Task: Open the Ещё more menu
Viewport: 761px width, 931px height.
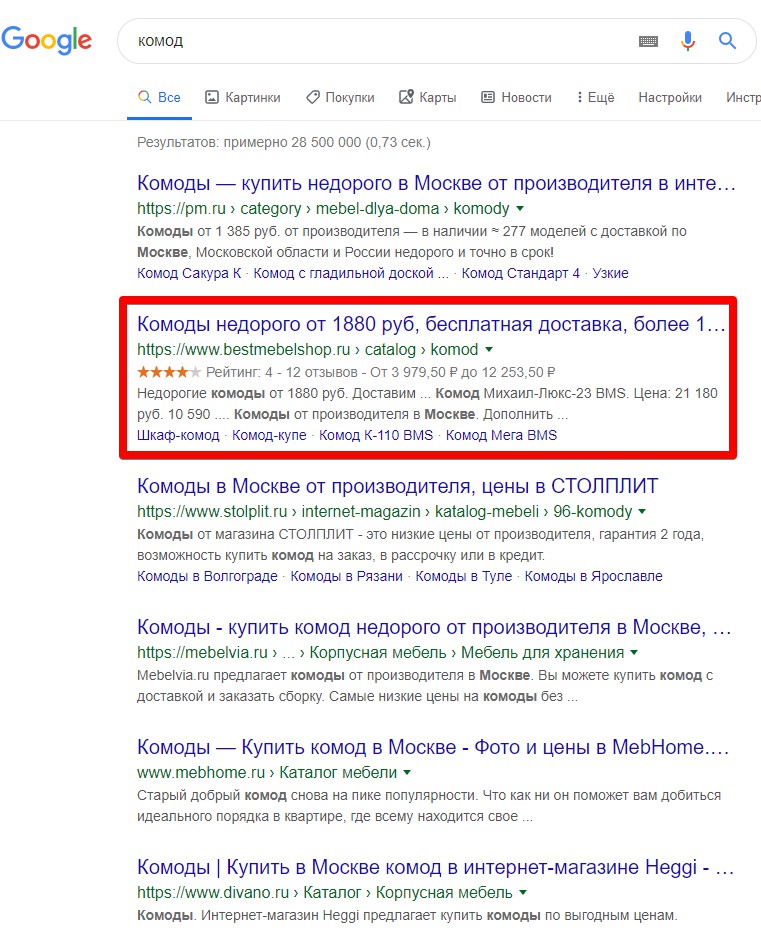Action: (595, 97)
